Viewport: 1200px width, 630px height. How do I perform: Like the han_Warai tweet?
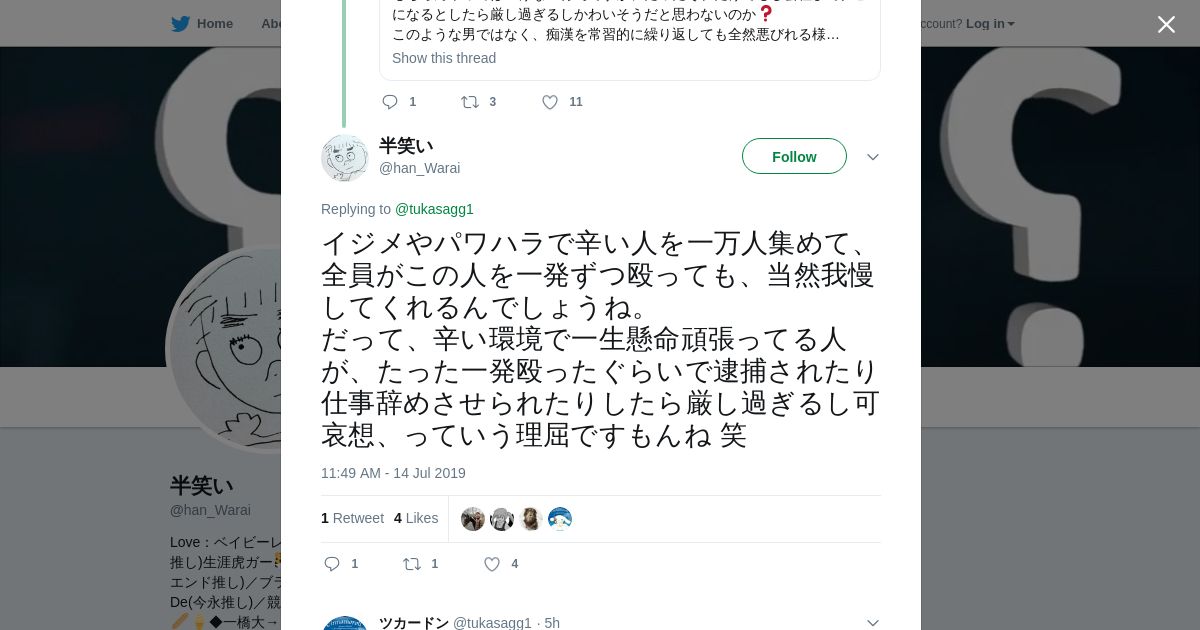pyautogui.click(x=492, y=564)
